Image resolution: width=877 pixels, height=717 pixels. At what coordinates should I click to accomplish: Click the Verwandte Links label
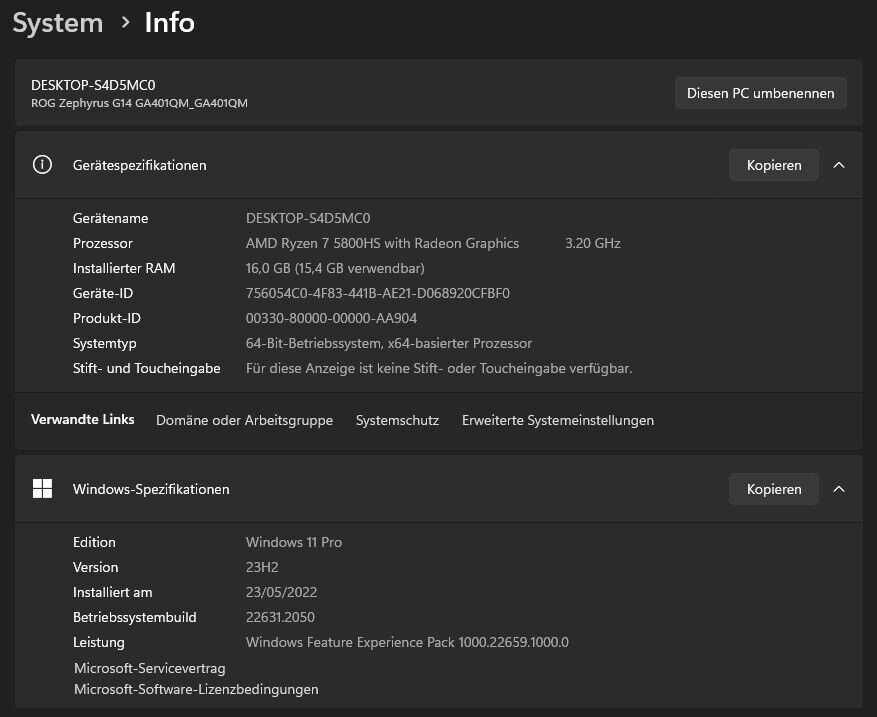(83, 419)
